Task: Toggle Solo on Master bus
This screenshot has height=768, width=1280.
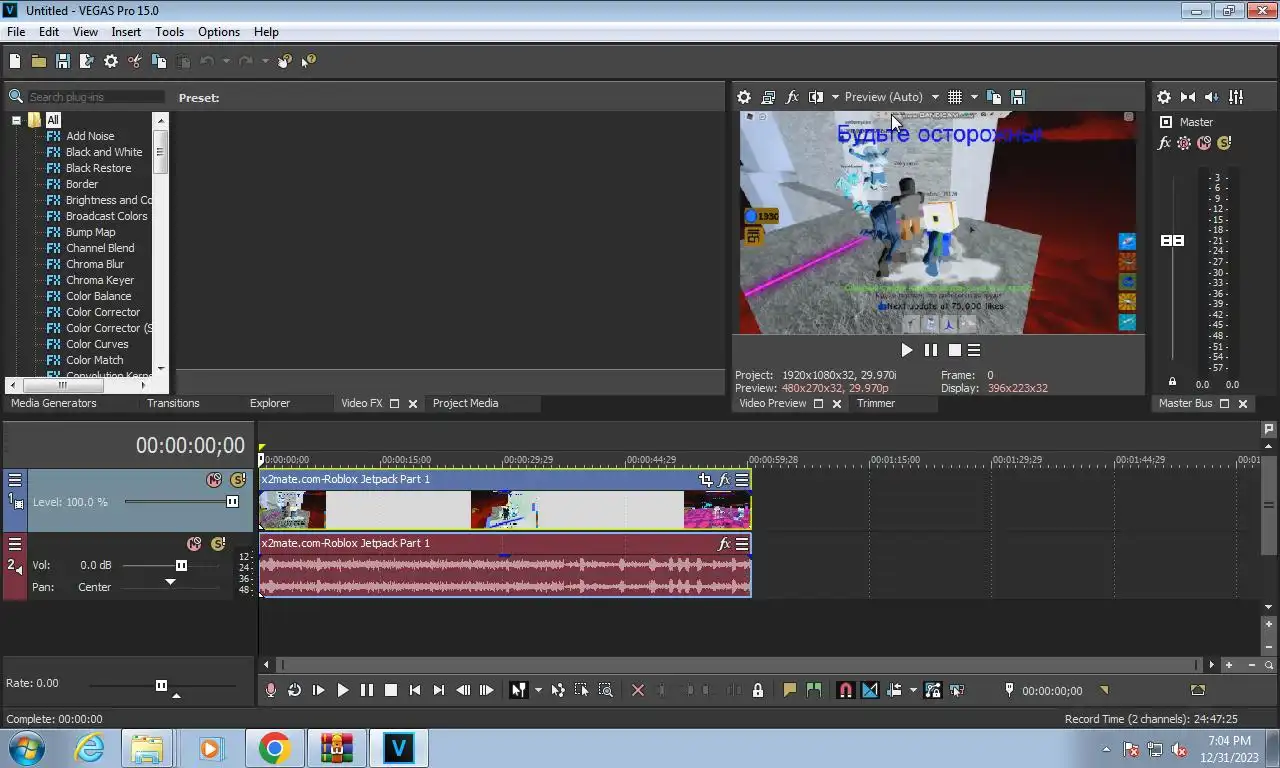Action: 1223,143
